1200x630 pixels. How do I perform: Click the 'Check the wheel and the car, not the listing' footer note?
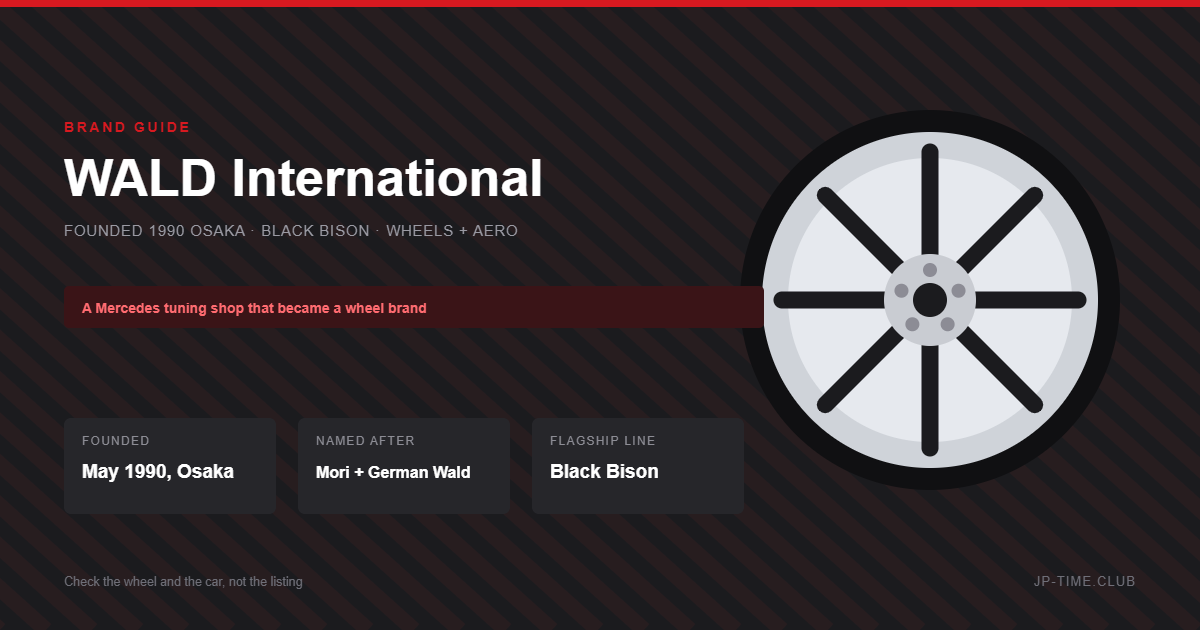183,582
